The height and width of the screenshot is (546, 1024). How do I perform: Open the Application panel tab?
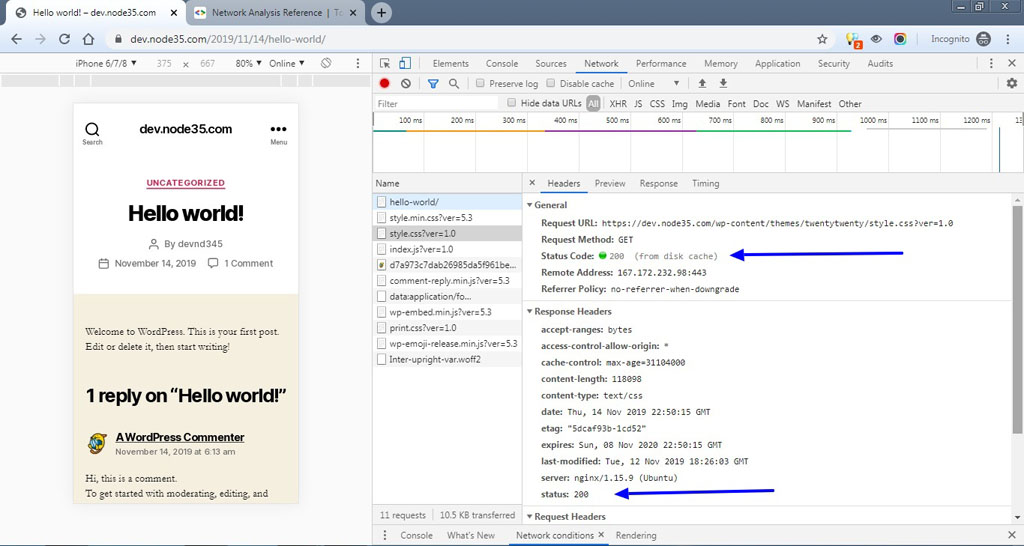coord(777,63)
